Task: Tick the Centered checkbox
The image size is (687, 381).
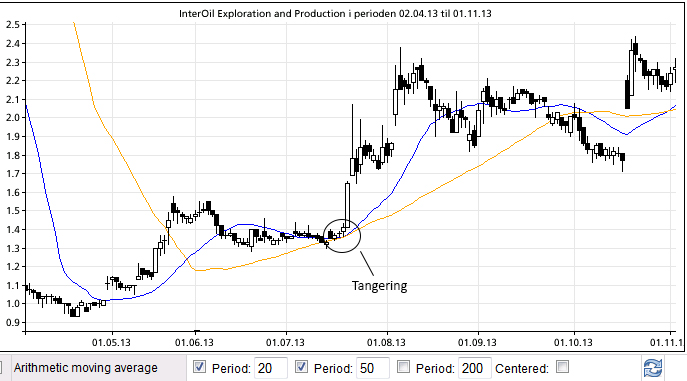Action: click(x=563, y=367)
